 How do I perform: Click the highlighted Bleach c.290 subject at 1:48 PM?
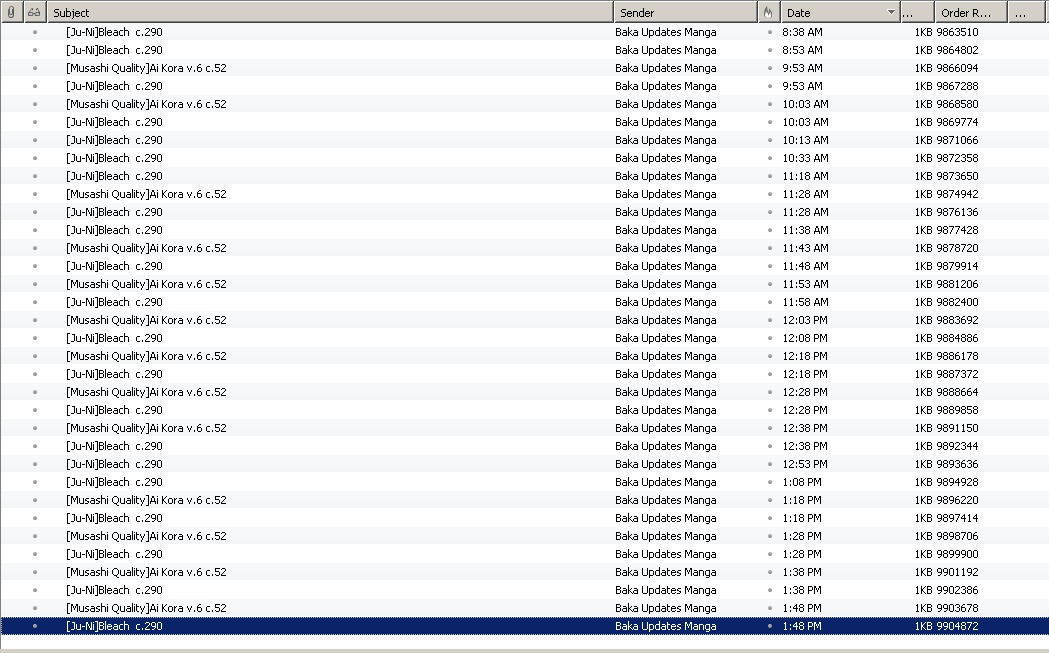114,626
